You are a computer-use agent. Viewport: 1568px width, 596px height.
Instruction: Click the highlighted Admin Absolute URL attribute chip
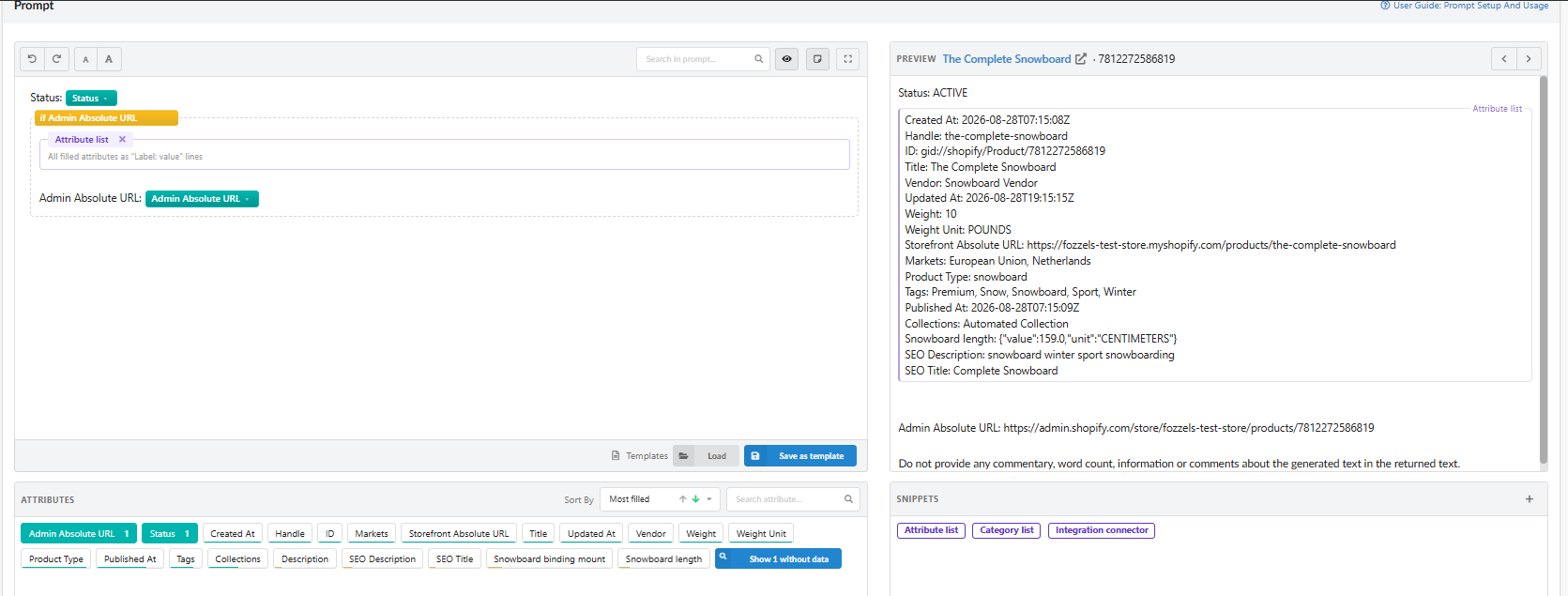click(x=79, y=534)
